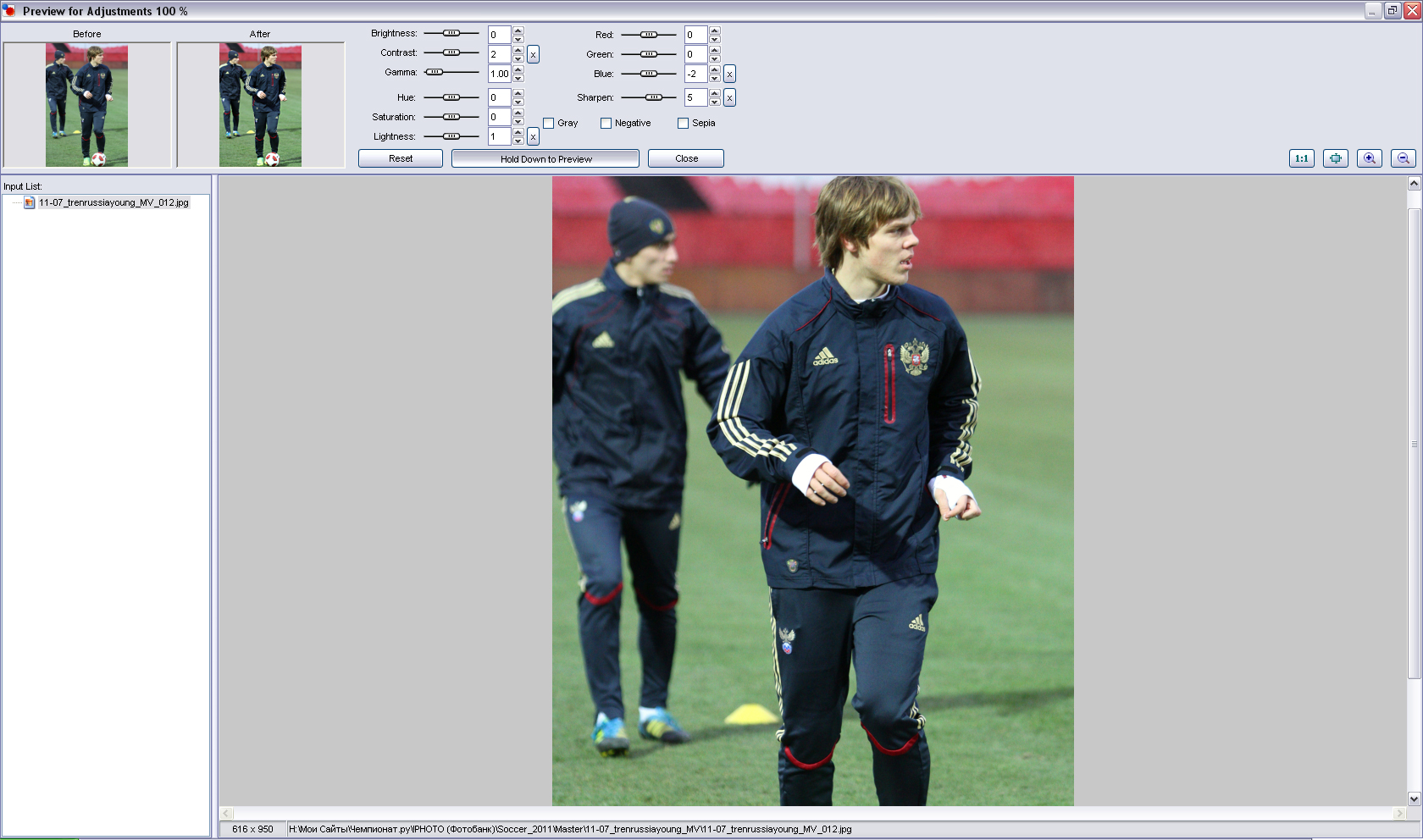The width and height of the screenshot is (1423, 840).
Task: Decrease Red with the down spinner arrow
Action: tap(715, 39)
